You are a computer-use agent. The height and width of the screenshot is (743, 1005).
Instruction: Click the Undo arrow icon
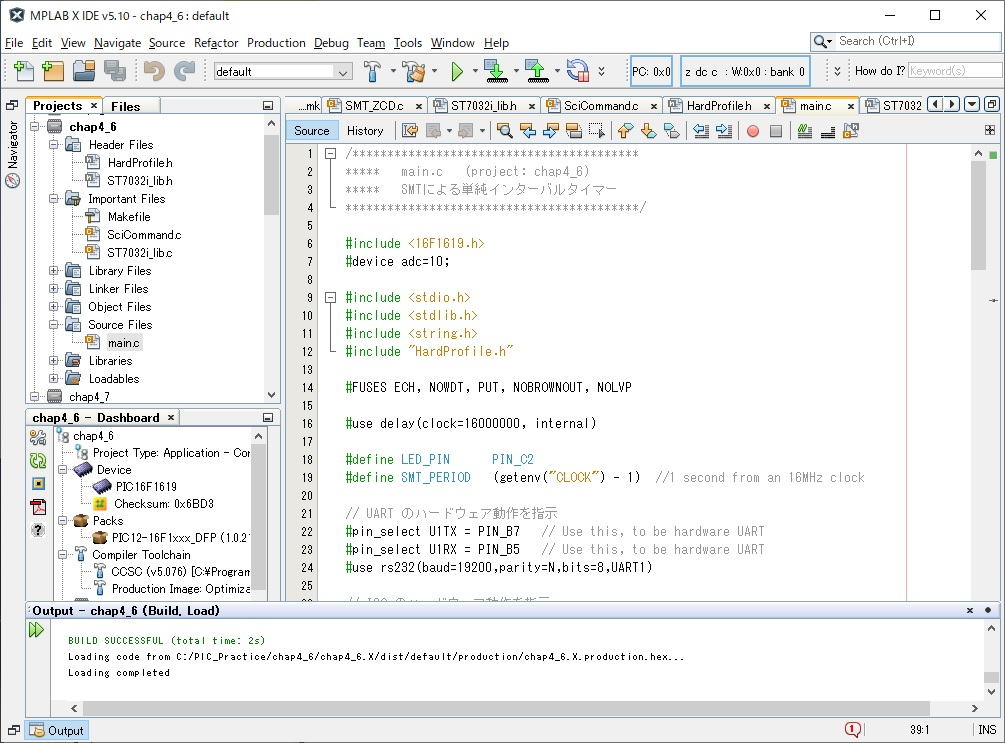tap(154, 71)
